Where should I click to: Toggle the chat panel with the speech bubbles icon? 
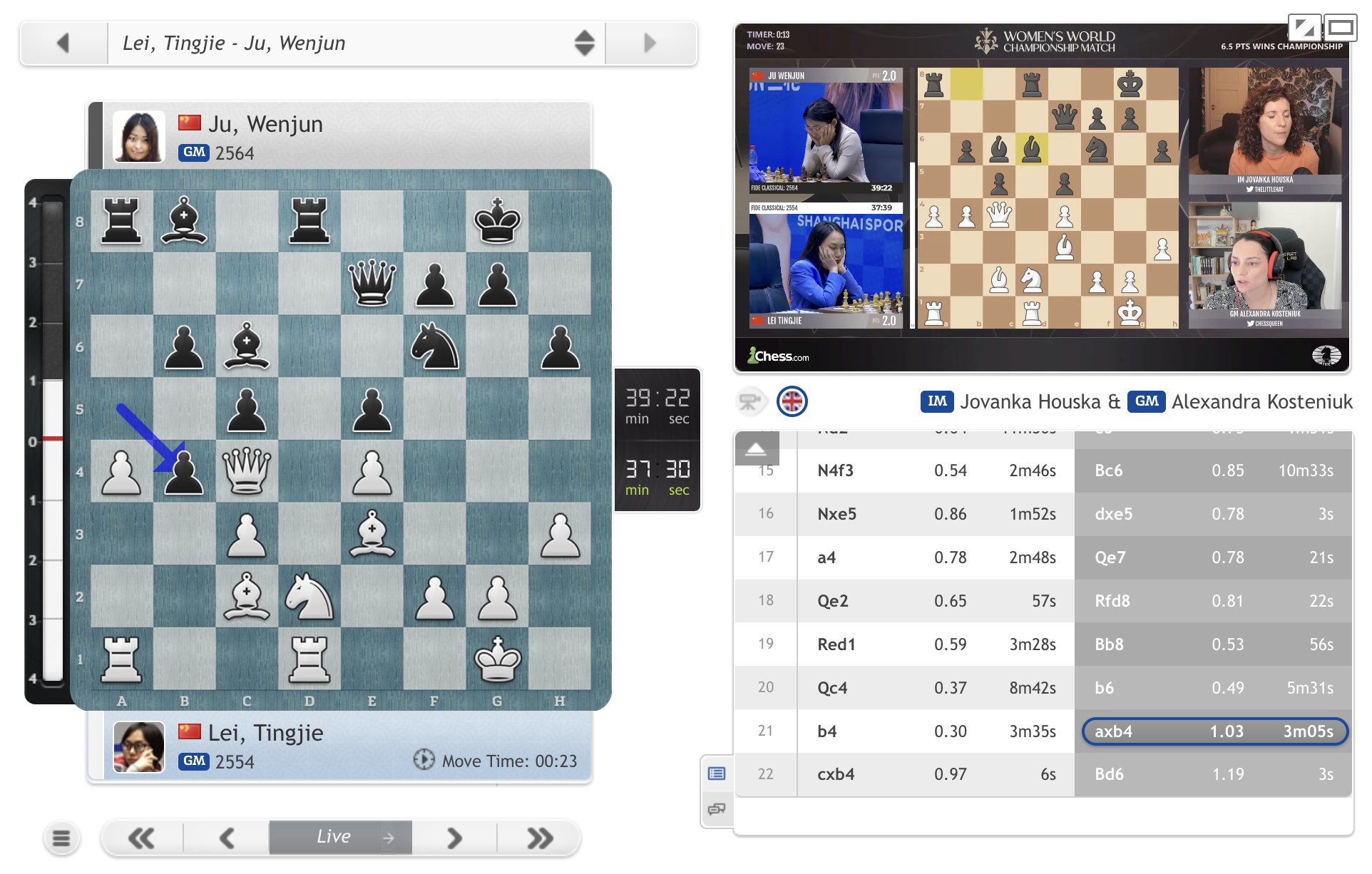pos(717,810)
